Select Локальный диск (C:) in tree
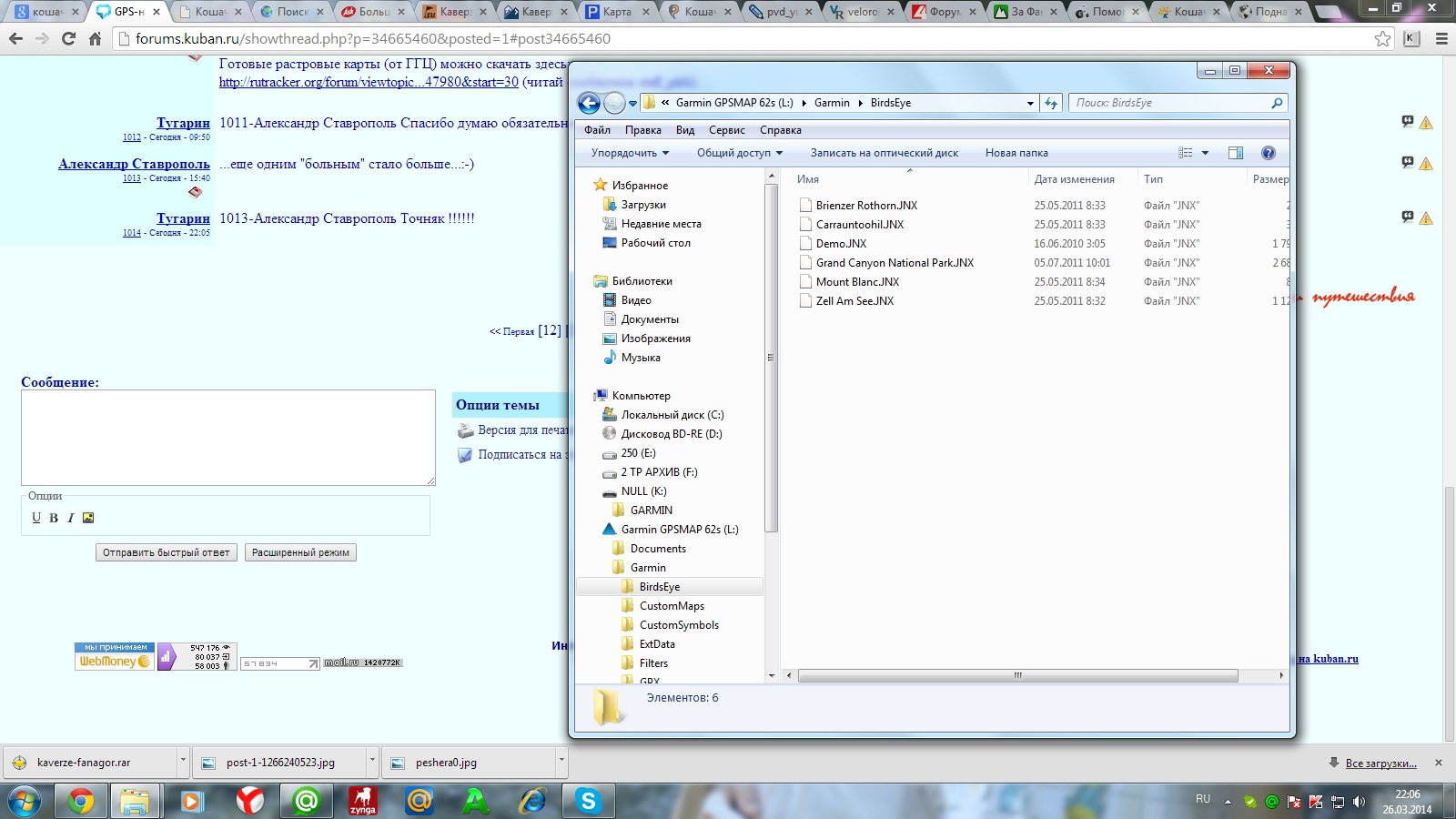Viewport: 1456px width, 819px height. click(x=672, y=415)
